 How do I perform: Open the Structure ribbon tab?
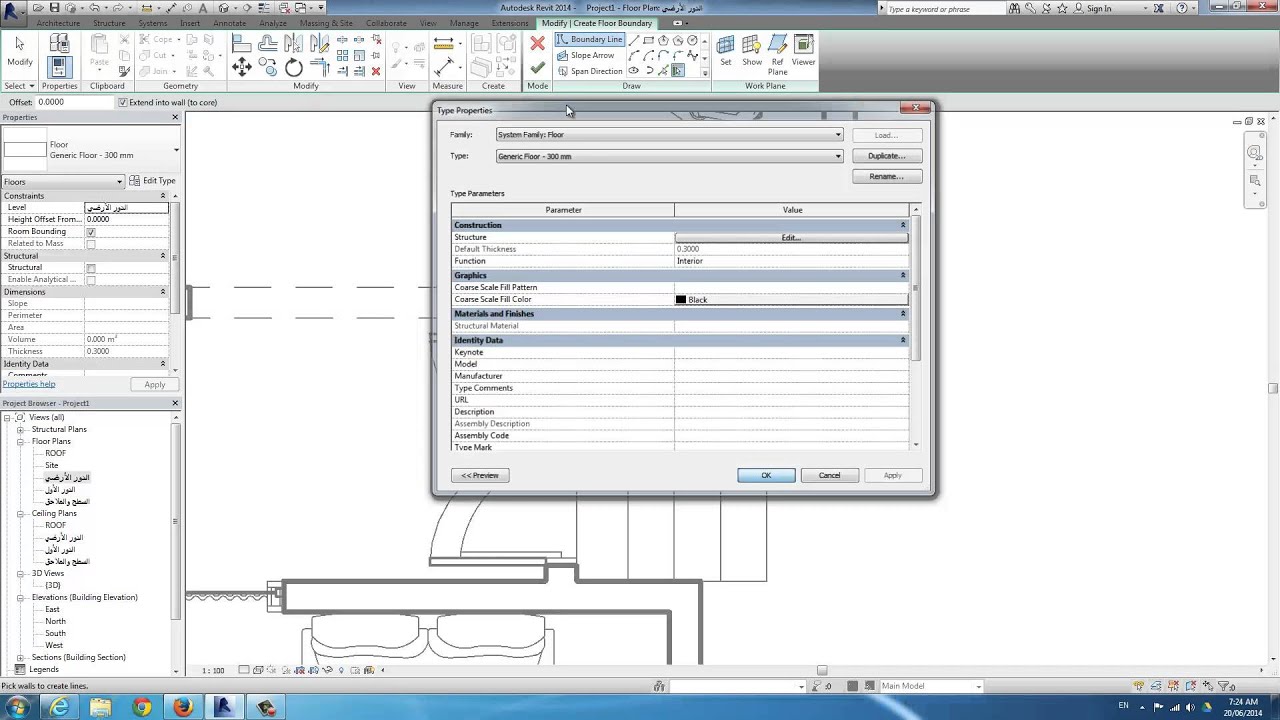(109, 23)
